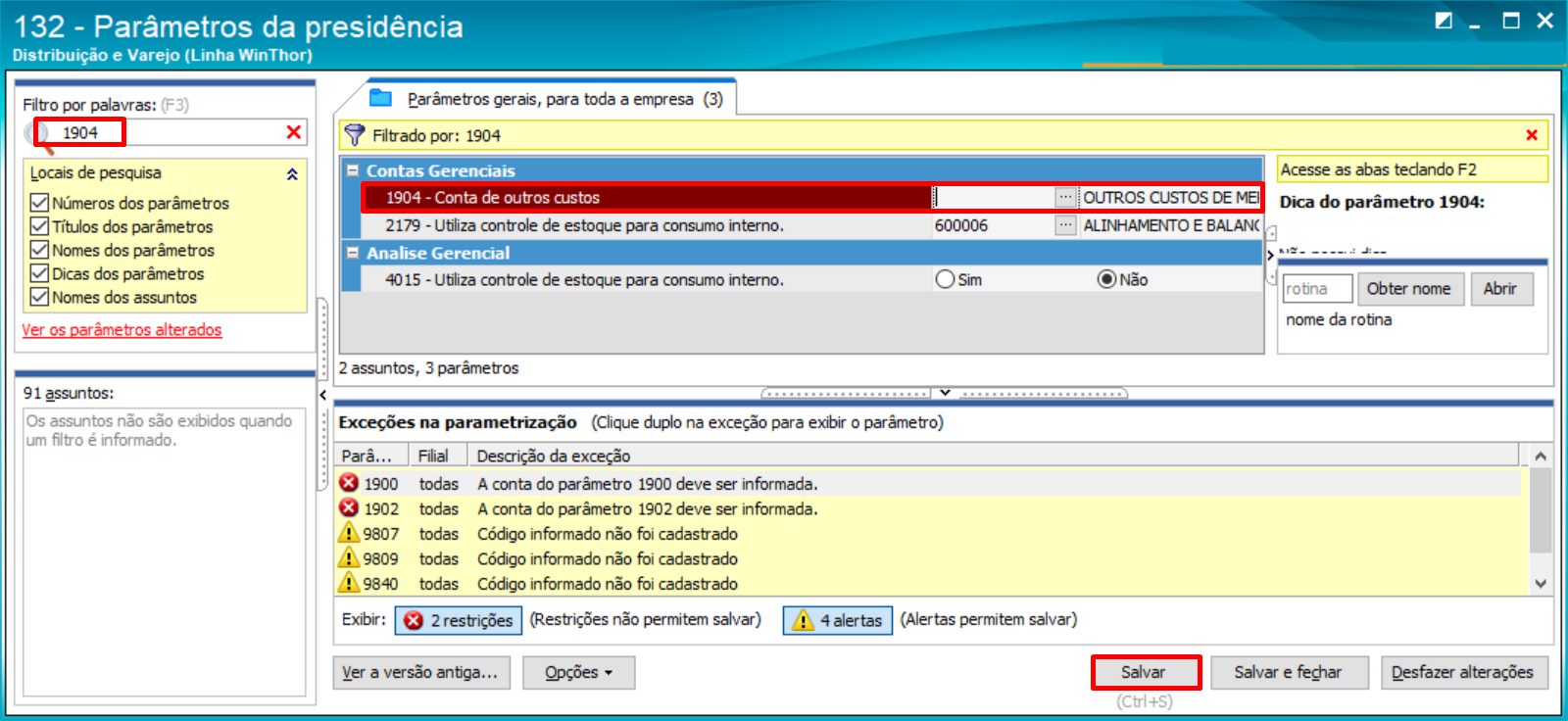The width and height of the screenshot is (1568, 721).
Task: Click 'Ver a versão antiga...' button
Action: 420,672
